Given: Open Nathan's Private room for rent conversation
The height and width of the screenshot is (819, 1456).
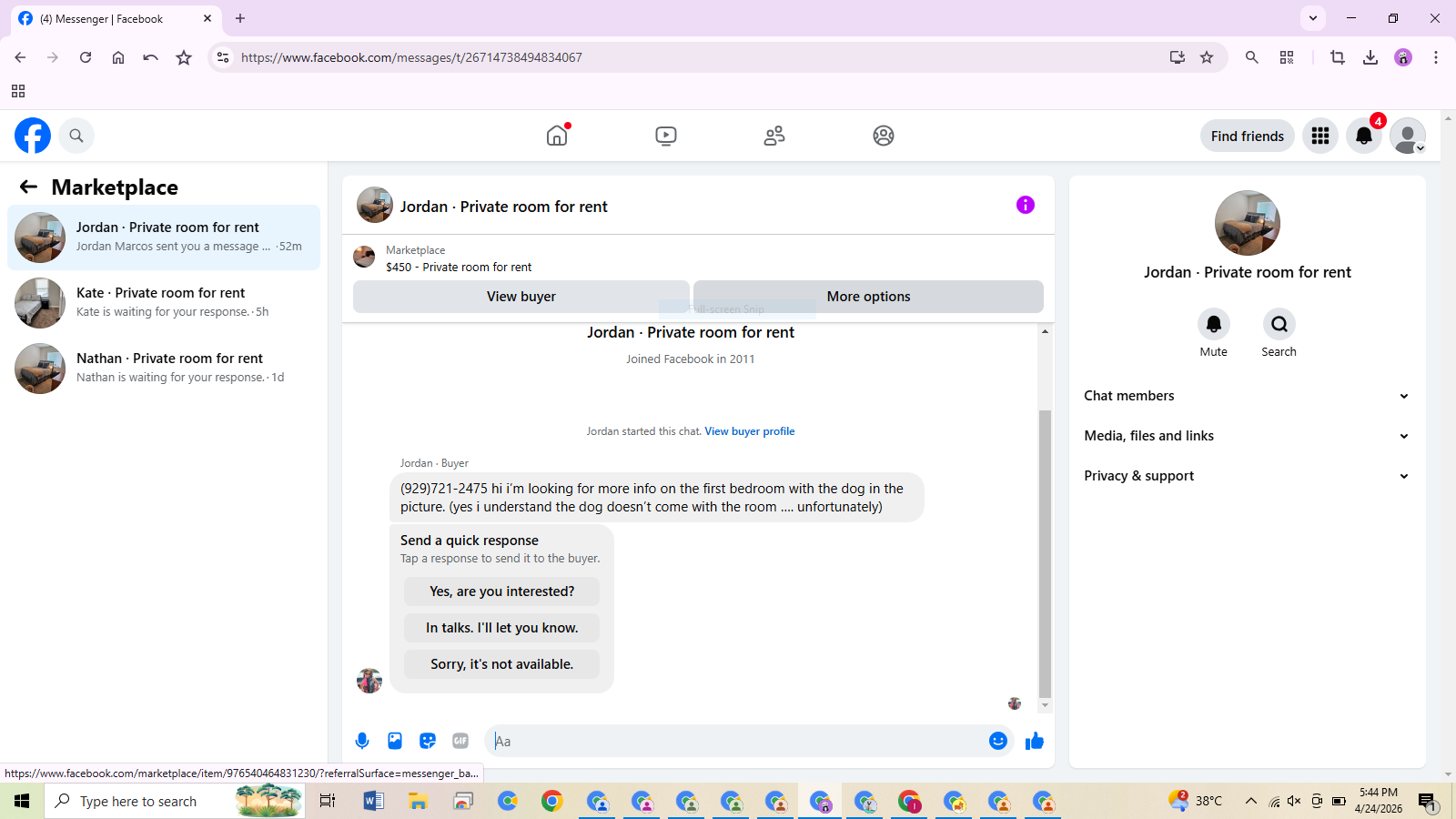Looking at the screenshot, I should click(x=164, y=369).
